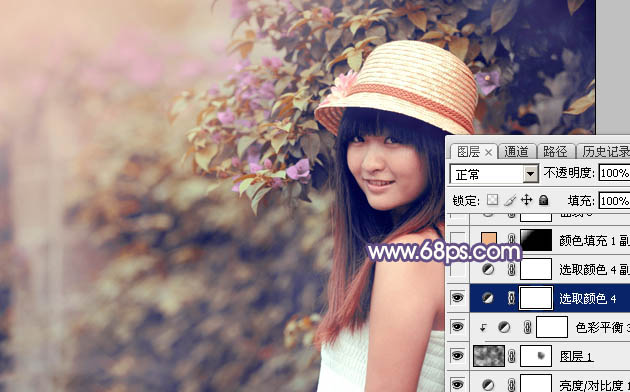Viewport: 630px width, 392px height.
Task: Show the 颜色填充 1 副本 layer
Action: point(458,240)
